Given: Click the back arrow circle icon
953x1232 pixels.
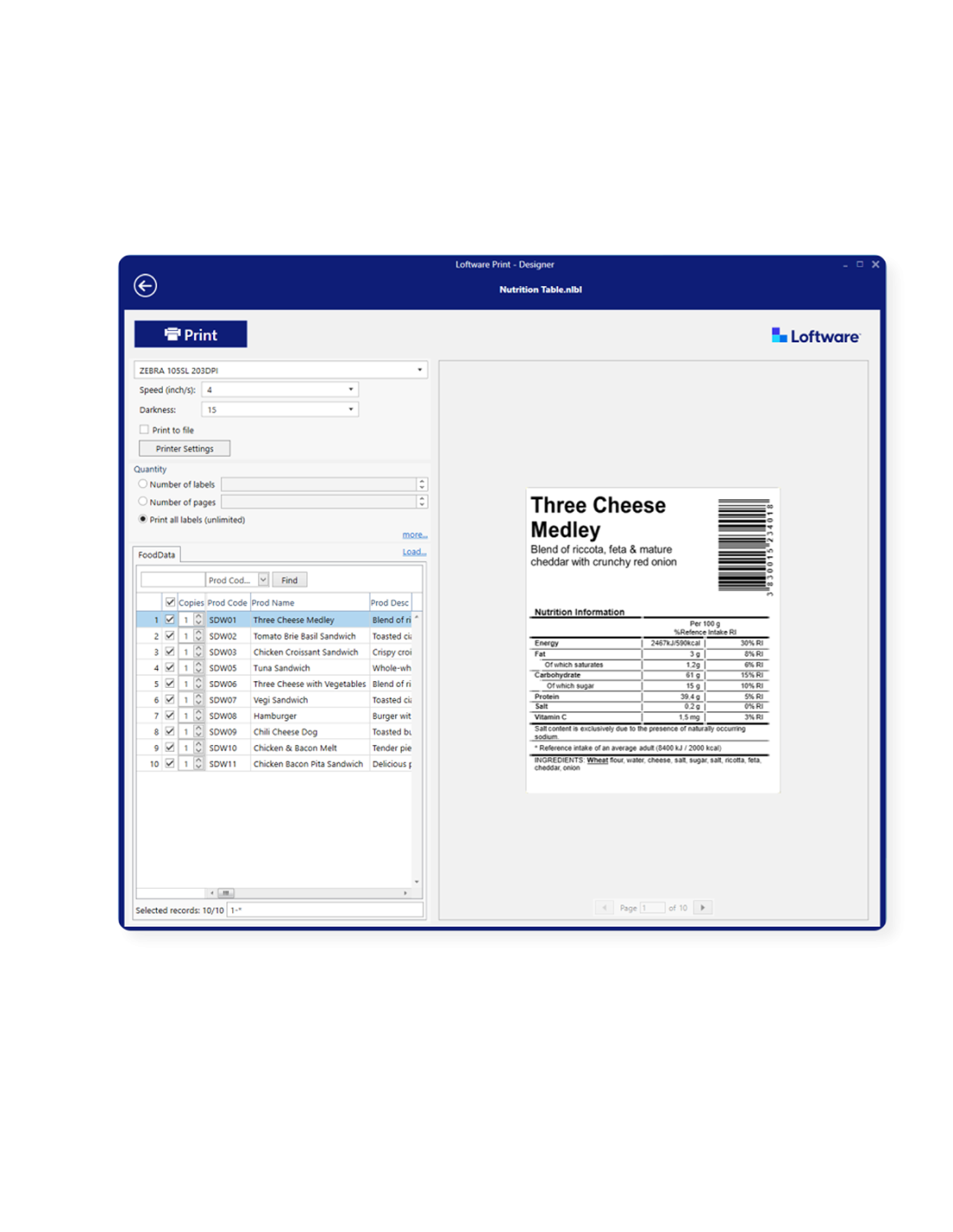Looking at the screenshot, I should (x=146, y=286).
